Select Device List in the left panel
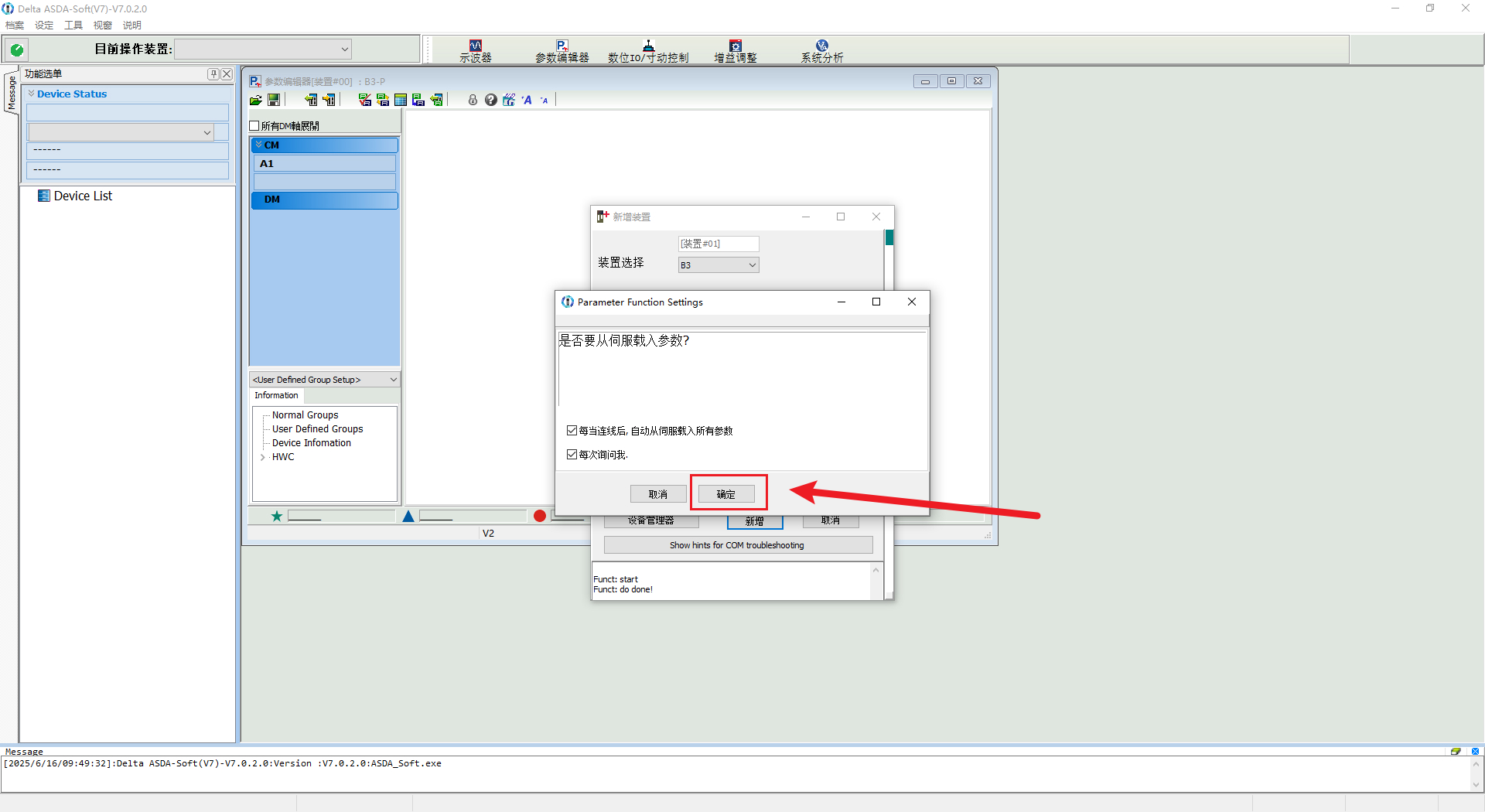This screenshot has width=1485, height=812. click(x=83, y=196)
